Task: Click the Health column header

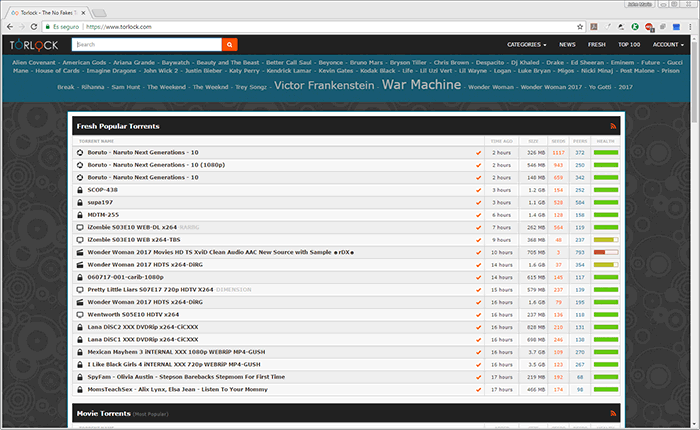Action: pyautogui.click(x=605, y=141)
